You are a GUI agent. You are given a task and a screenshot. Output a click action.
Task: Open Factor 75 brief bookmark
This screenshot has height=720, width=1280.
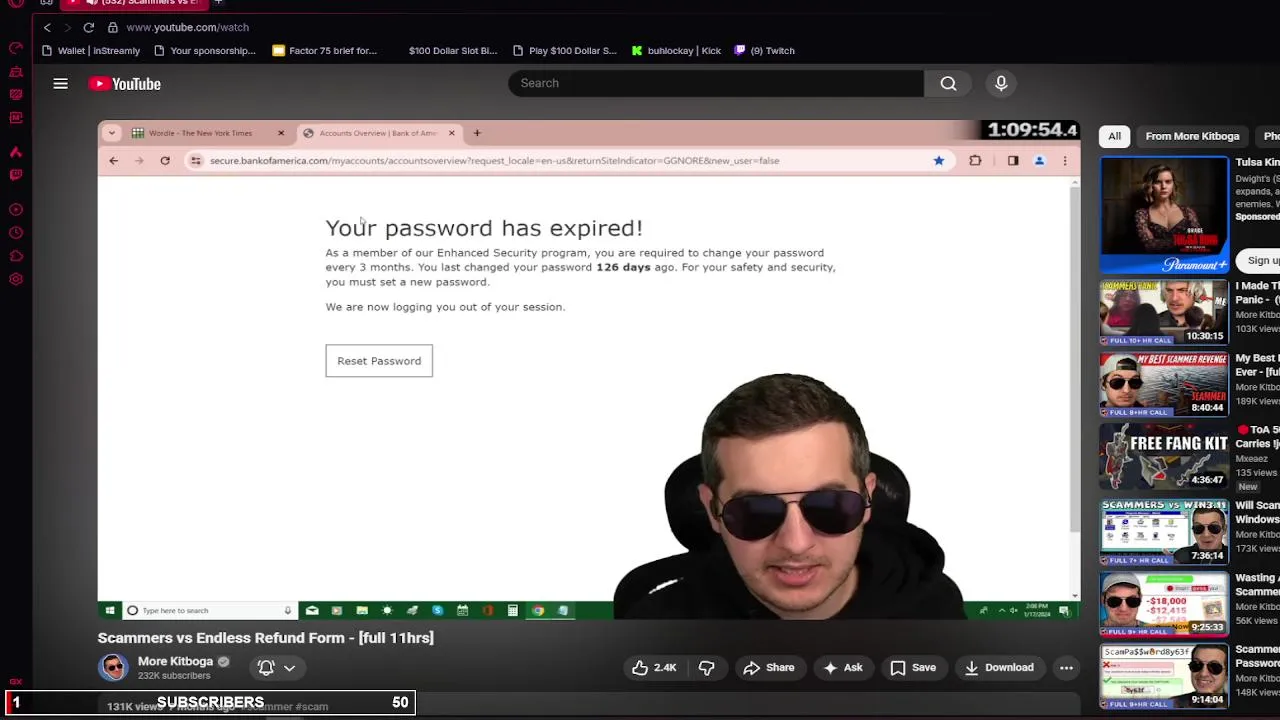324,51
